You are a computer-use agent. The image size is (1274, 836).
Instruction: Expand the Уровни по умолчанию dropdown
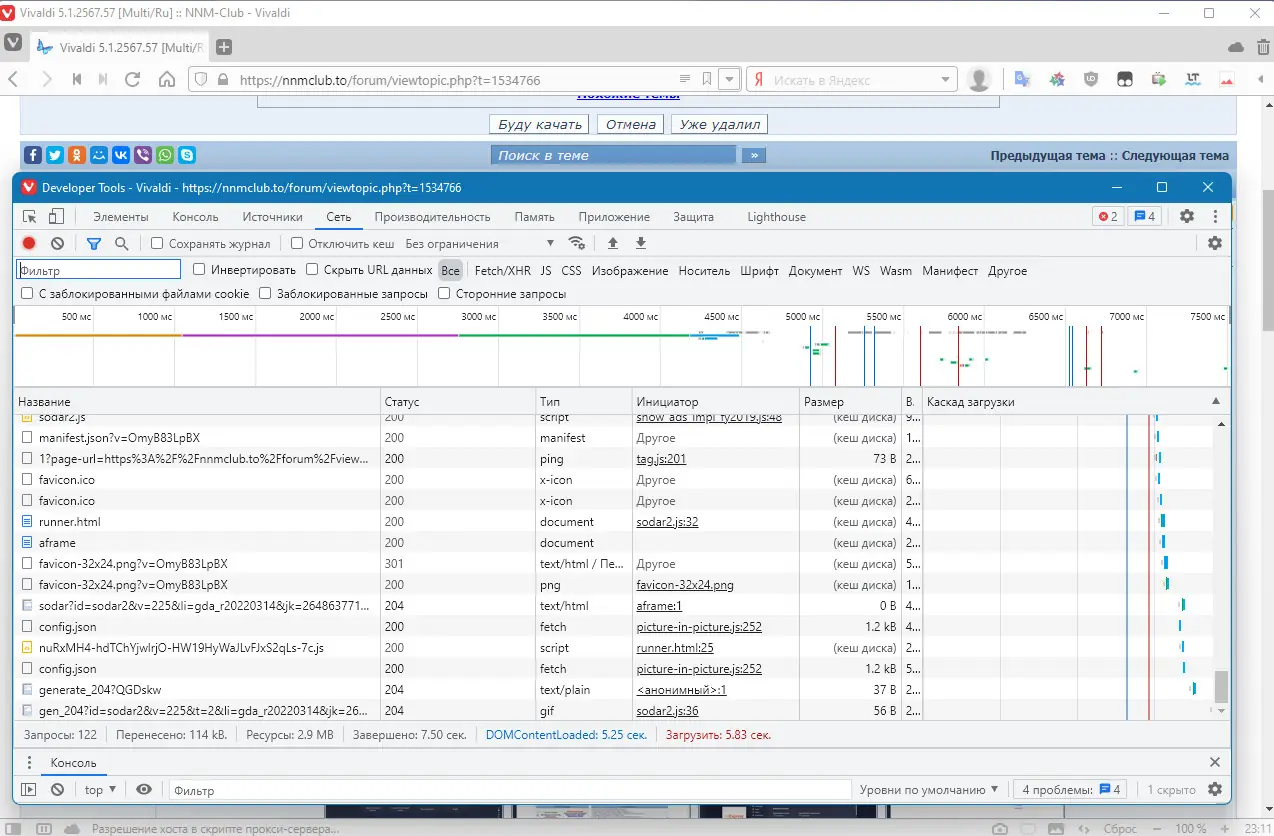[x=929, y=789]
